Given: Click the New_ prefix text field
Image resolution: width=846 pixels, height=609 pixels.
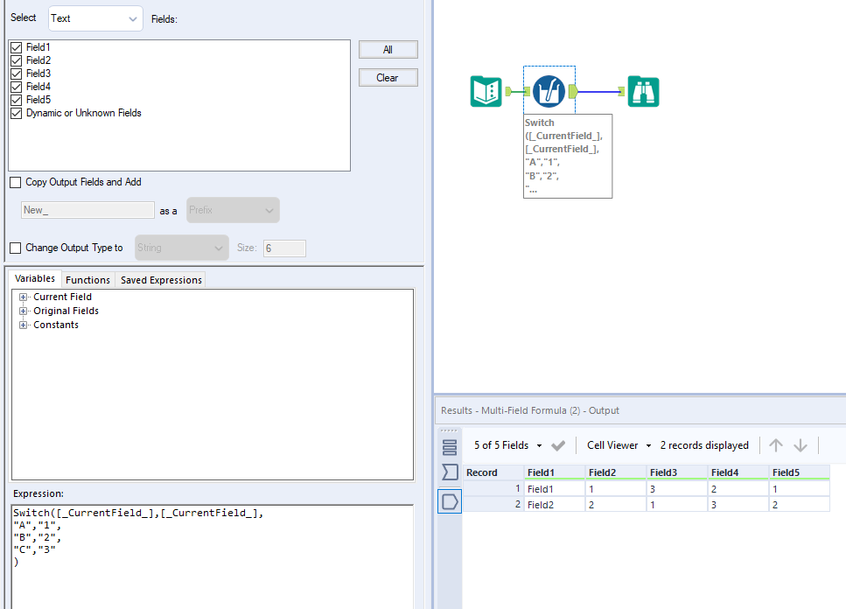Looking at the screenshot, I should (x=87, y=210).
